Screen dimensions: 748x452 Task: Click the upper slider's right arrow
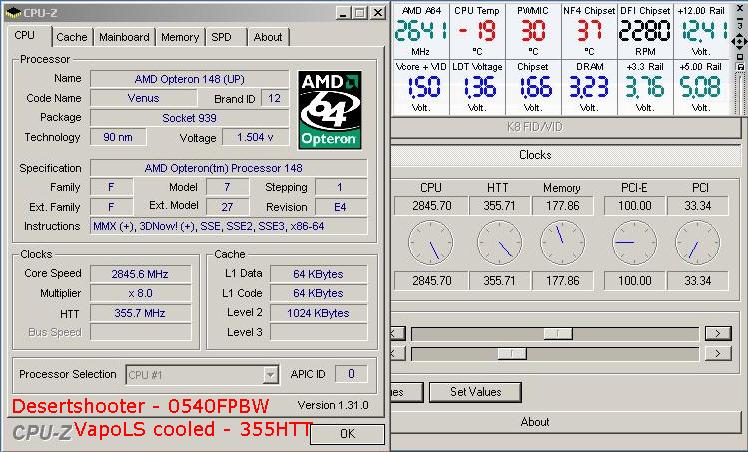tap(718, 333)
